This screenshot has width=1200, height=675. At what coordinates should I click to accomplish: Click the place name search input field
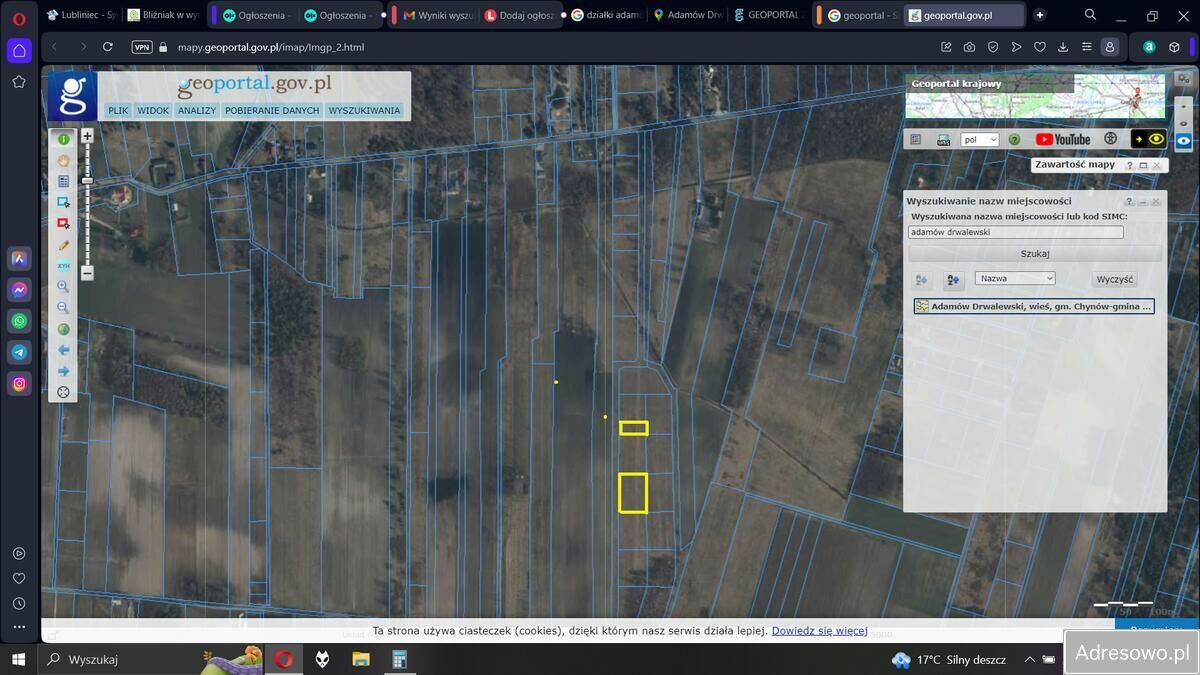pyautogui.click(x=1015, y=232)
